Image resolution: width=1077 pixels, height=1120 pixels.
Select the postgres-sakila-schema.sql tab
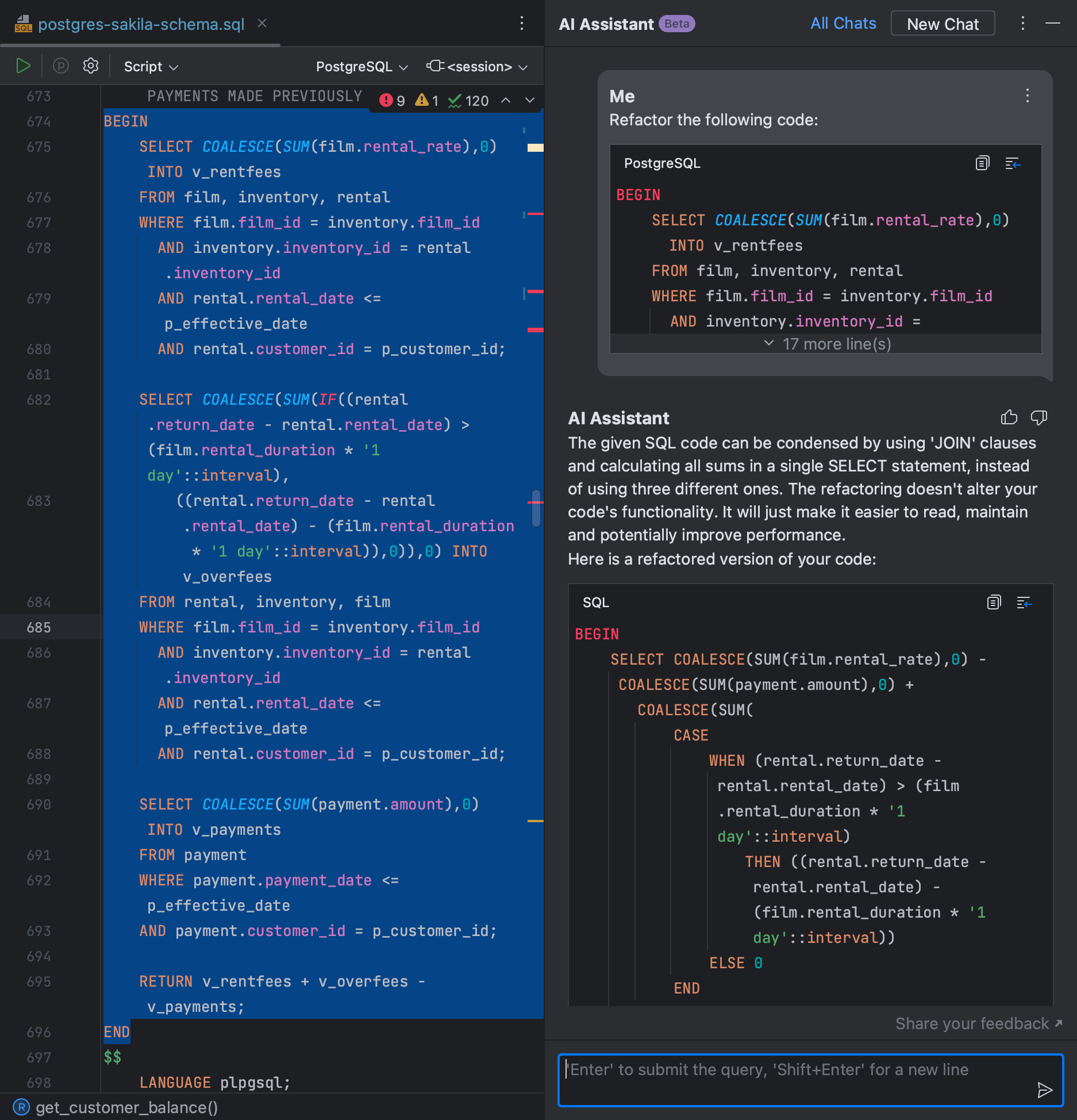coord(141,24)
